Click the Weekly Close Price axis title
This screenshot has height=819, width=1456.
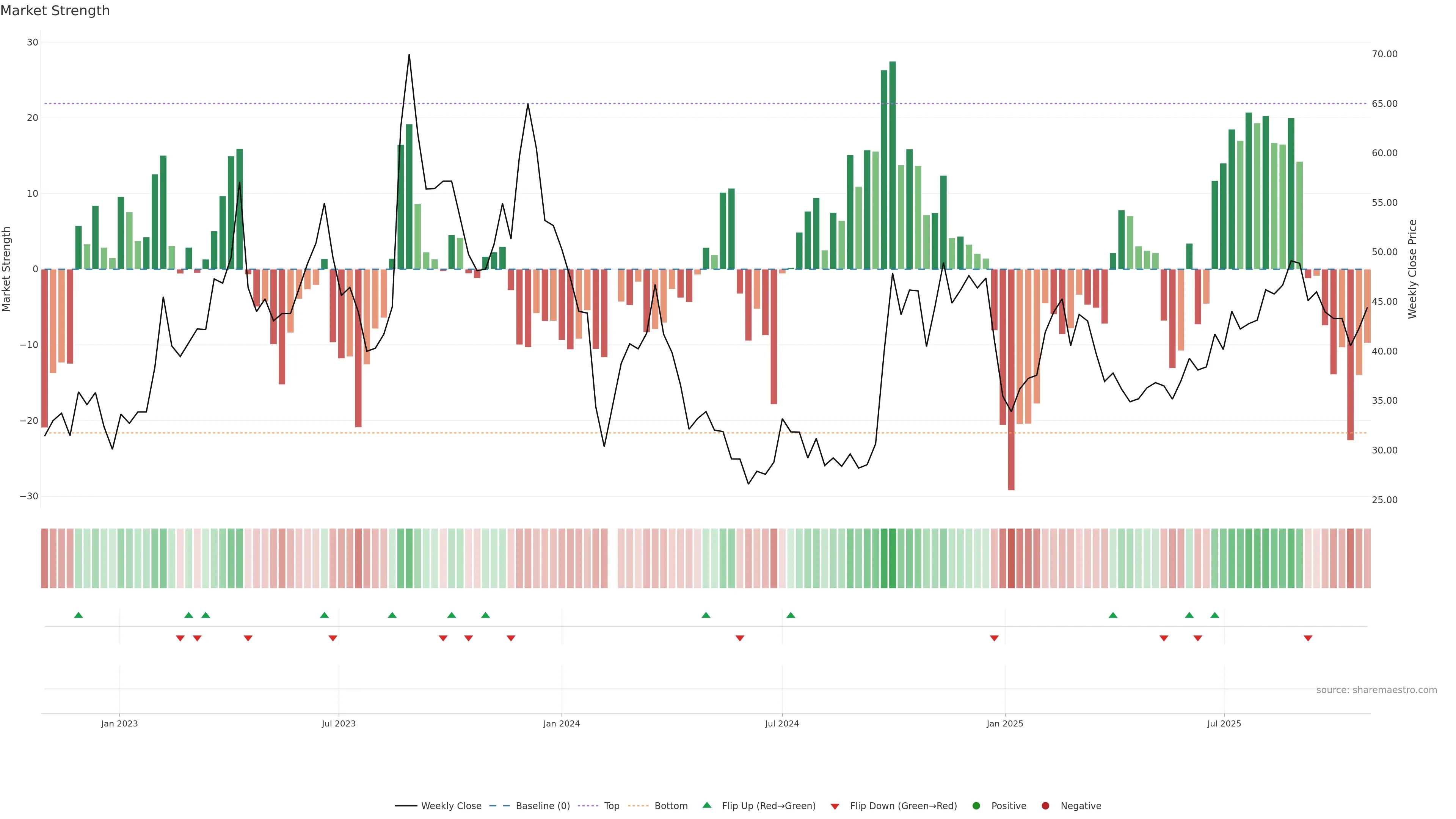(x=1412, y=269)
